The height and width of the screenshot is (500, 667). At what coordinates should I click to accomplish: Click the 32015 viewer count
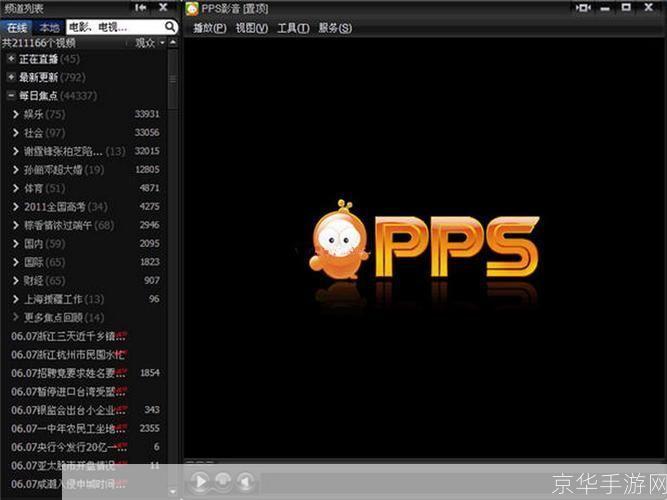(x=147, y=151)
